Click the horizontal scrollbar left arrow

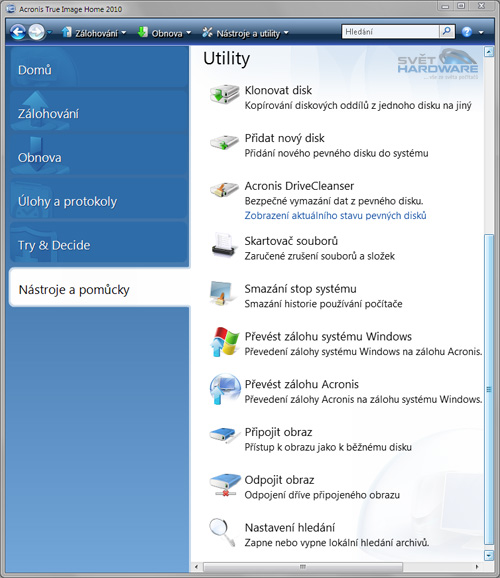click(196, 567)
